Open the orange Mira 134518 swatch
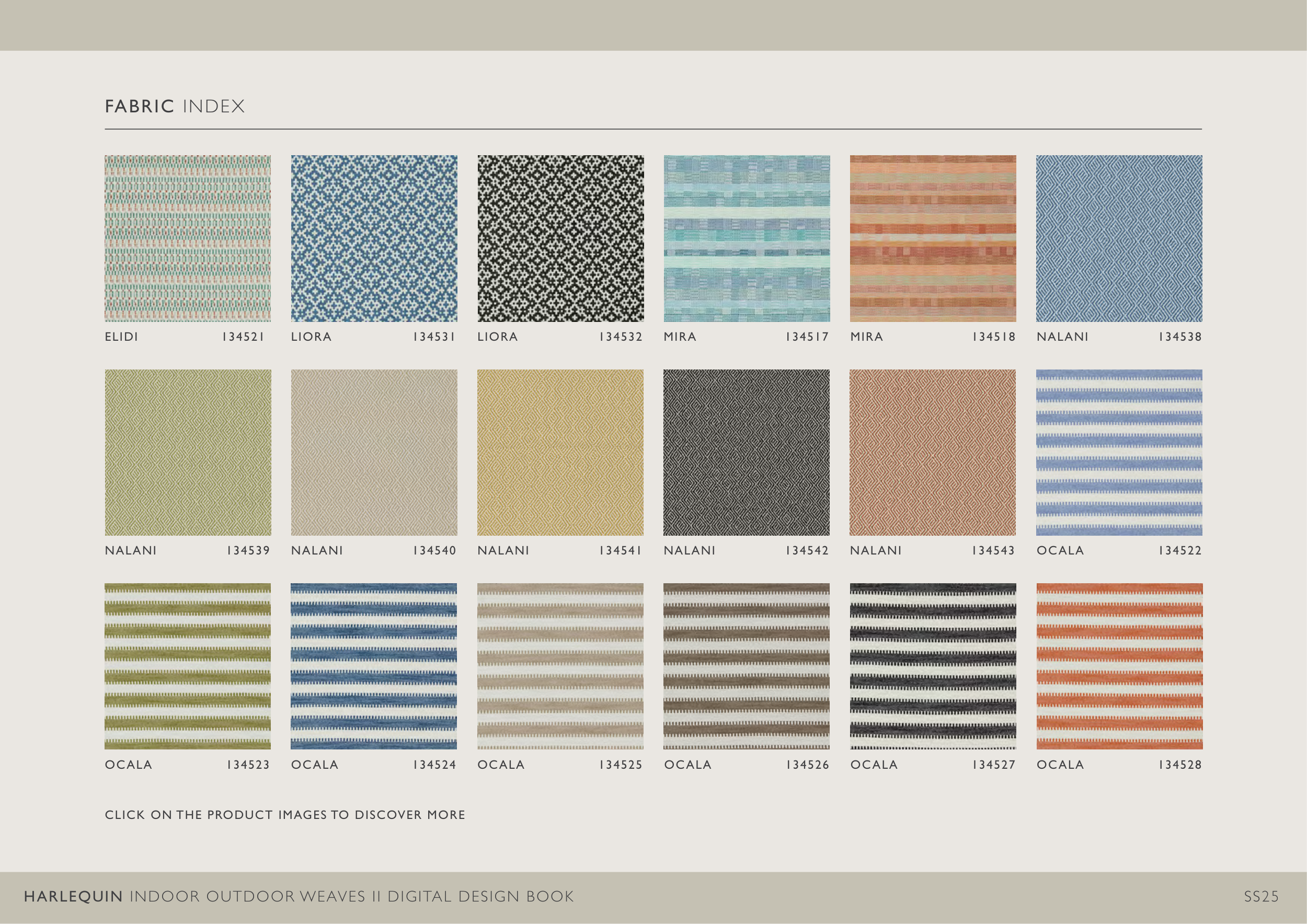The image size is (1307, 924). (x=933, y=238)
